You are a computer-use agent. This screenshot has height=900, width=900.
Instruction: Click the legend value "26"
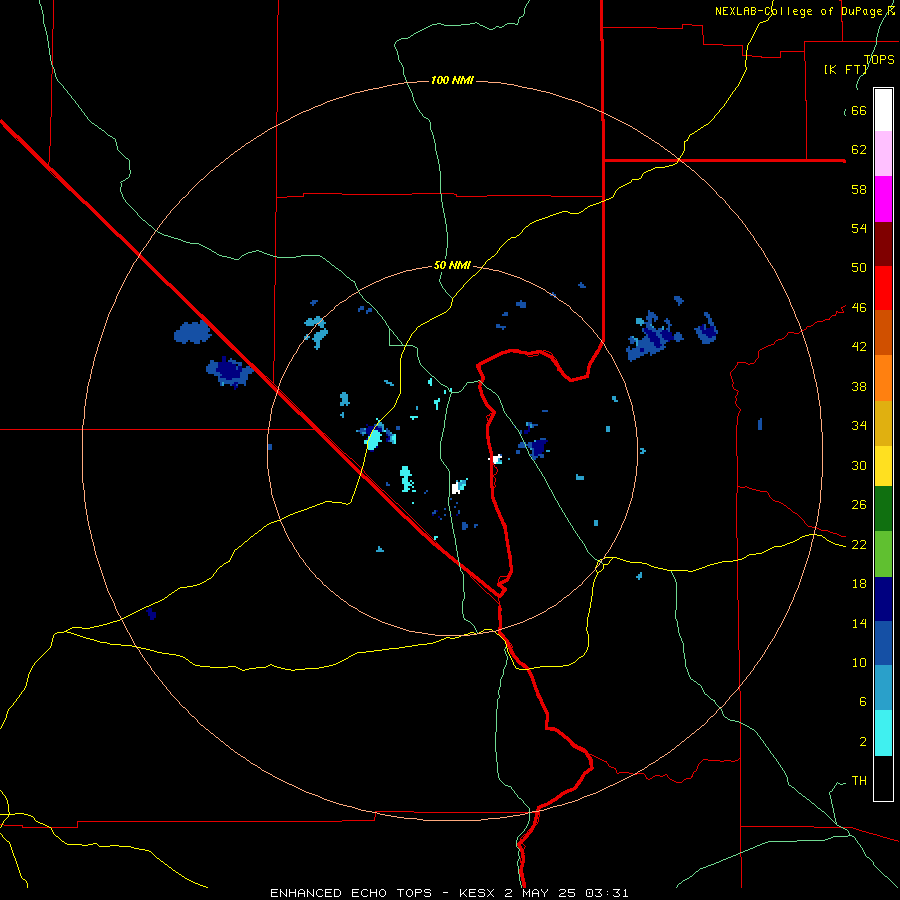coord(859,505)
